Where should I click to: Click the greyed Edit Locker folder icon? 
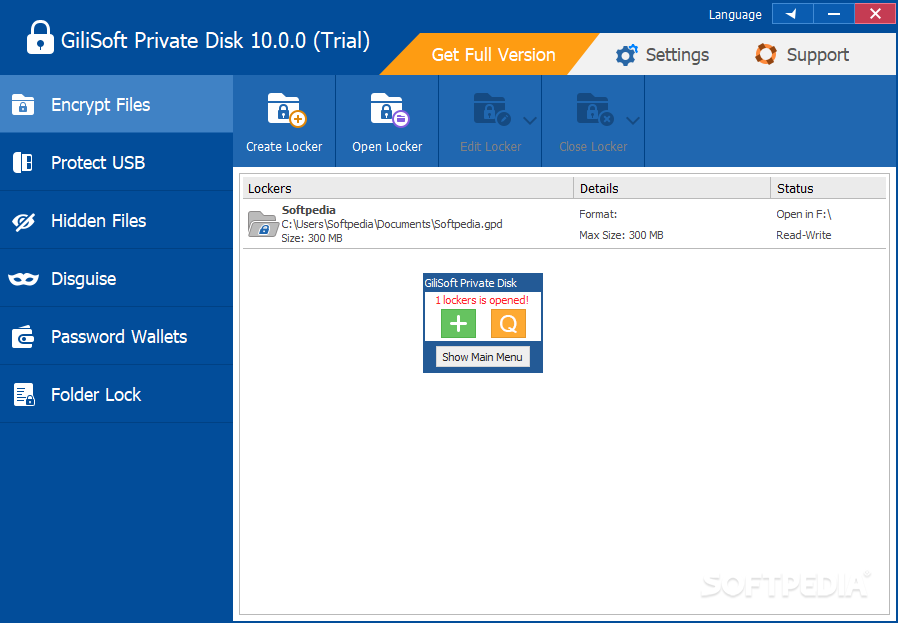tap(492, 110)
